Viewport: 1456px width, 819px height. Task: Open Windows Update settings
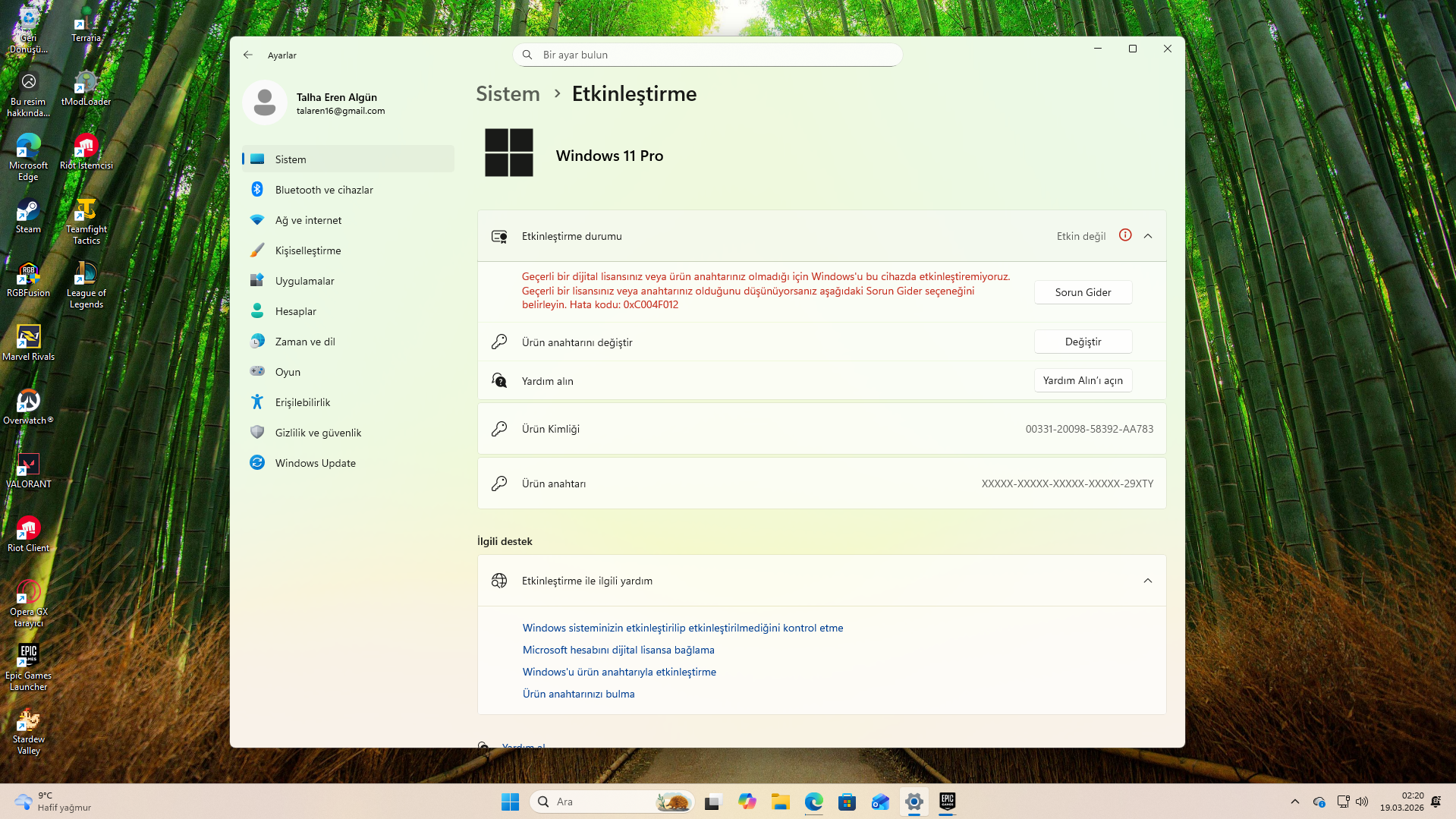[x=348, y=463]
